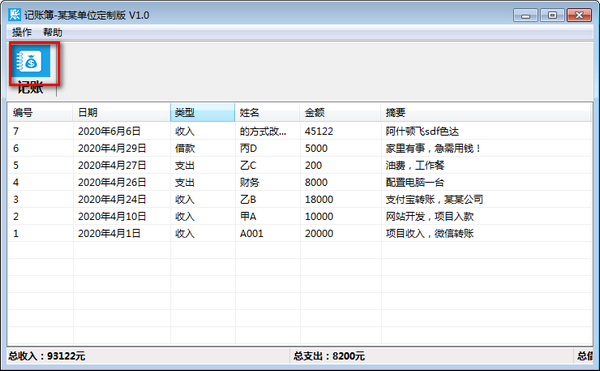Select the 支付宝转账 record from 乙B
The width and height of the screenshot is (600, 371).
click(300, 199)
